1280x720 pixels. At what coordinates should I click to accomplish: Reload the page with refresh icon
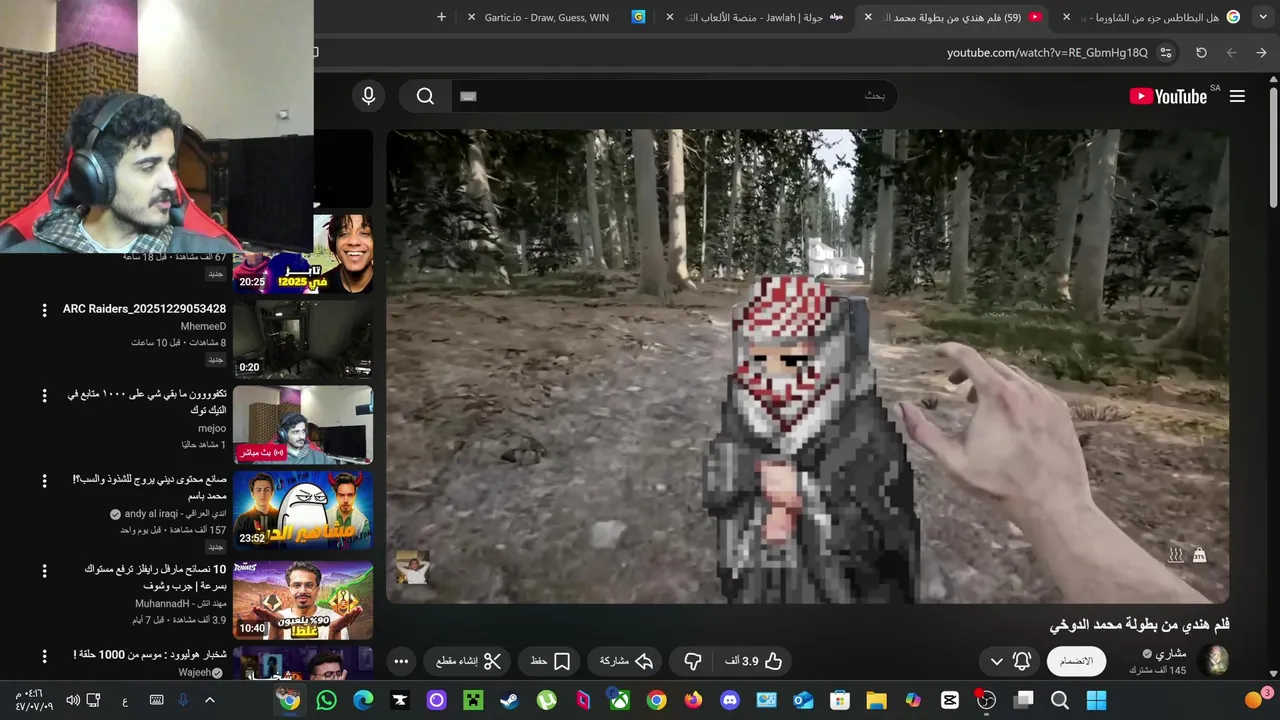tap(1201, 53)
